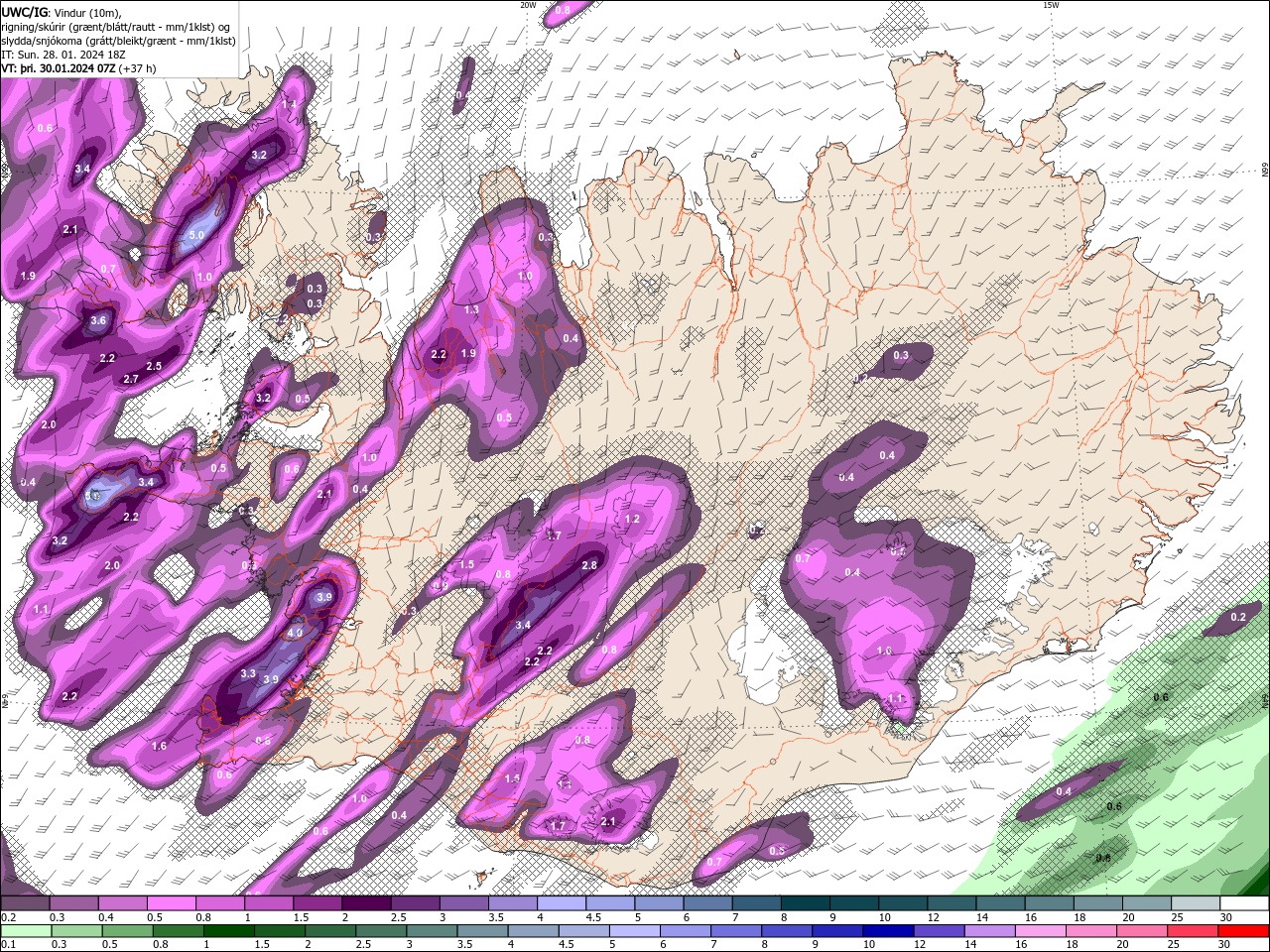Click the 'UWC/IG' title text
Image resolution: width=1270 pixels, height=952 pixels.
point(25,11)
